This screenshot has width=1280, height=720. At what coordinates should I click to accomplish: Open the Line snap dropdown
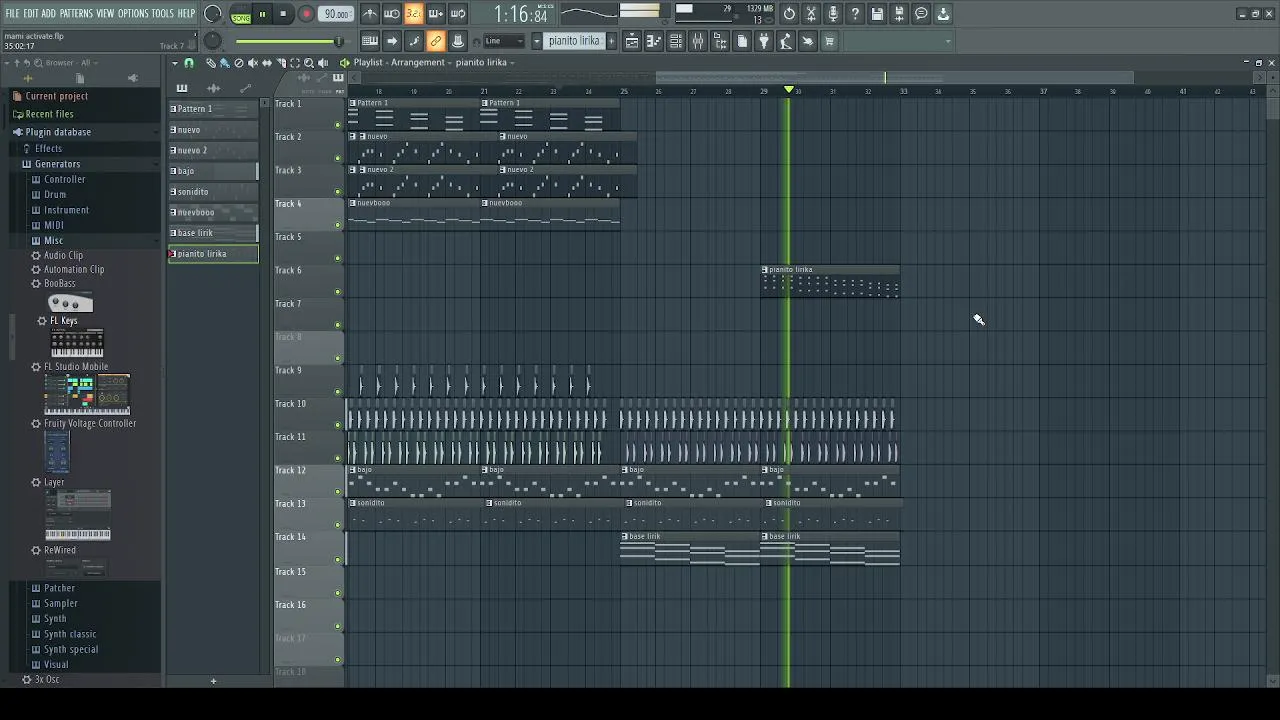[x=504, y=41]
